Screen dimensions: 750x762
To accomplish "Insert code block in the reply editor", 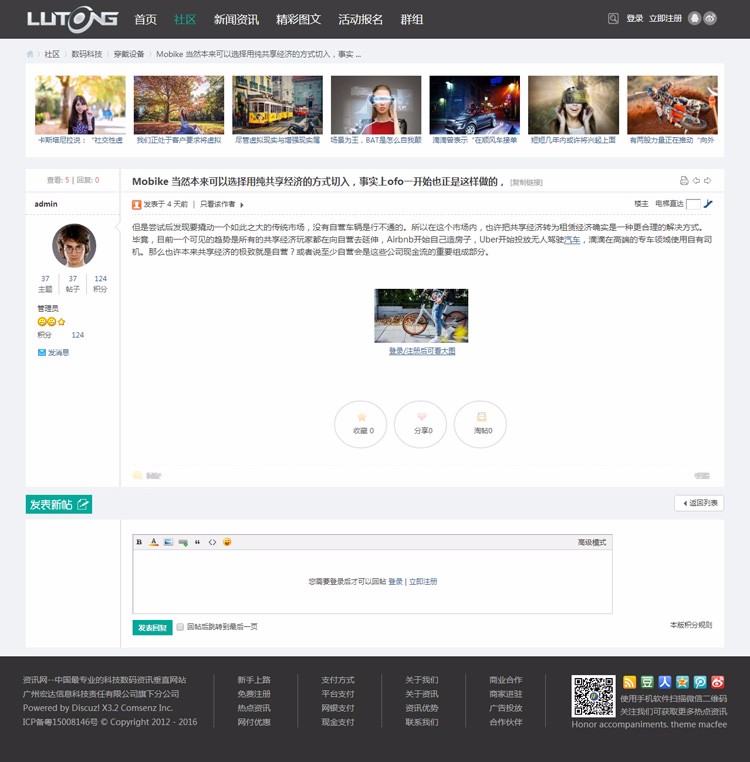I will (x=212, y=542).
